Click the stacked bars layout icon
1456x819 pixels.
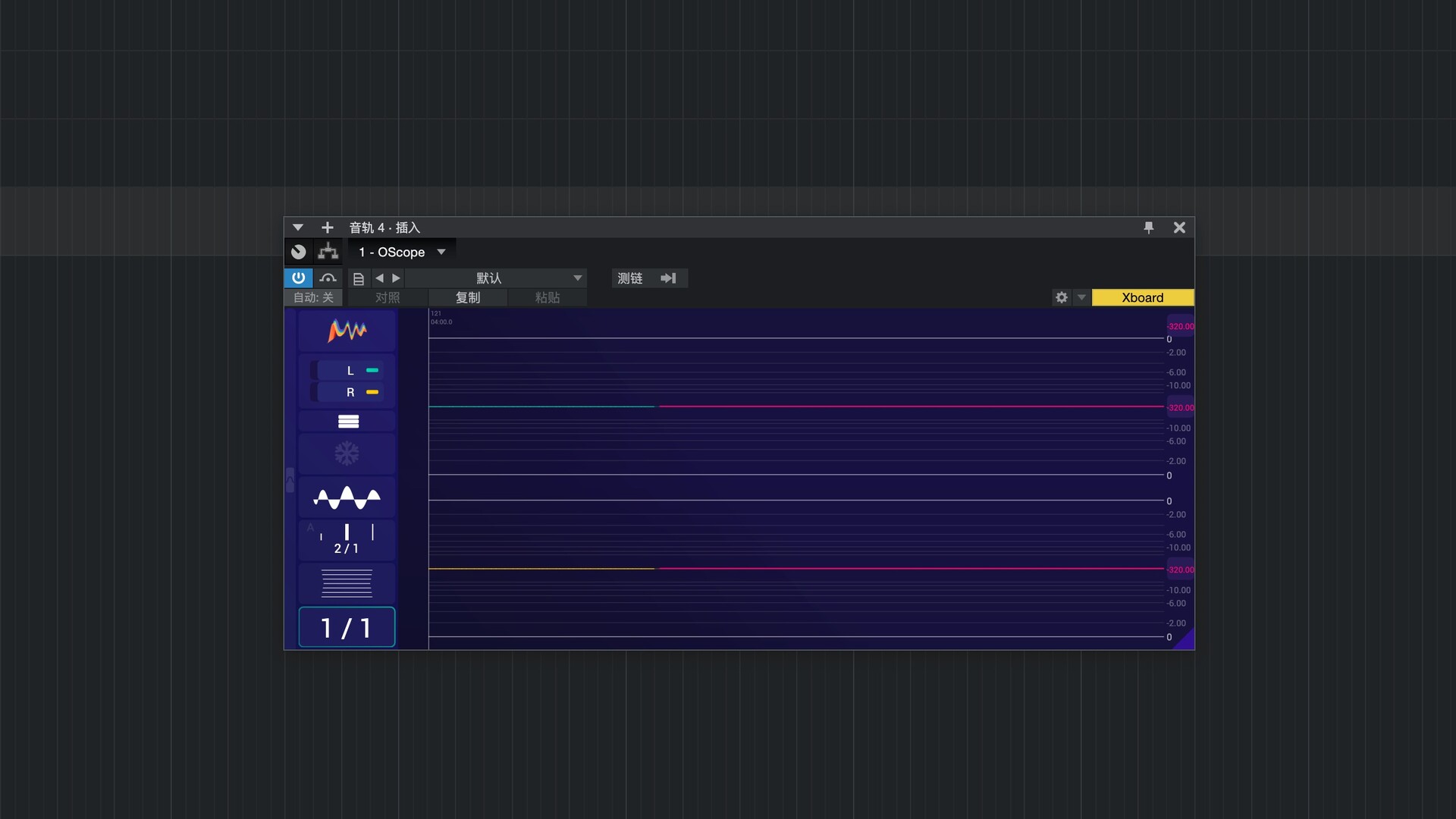348,422
